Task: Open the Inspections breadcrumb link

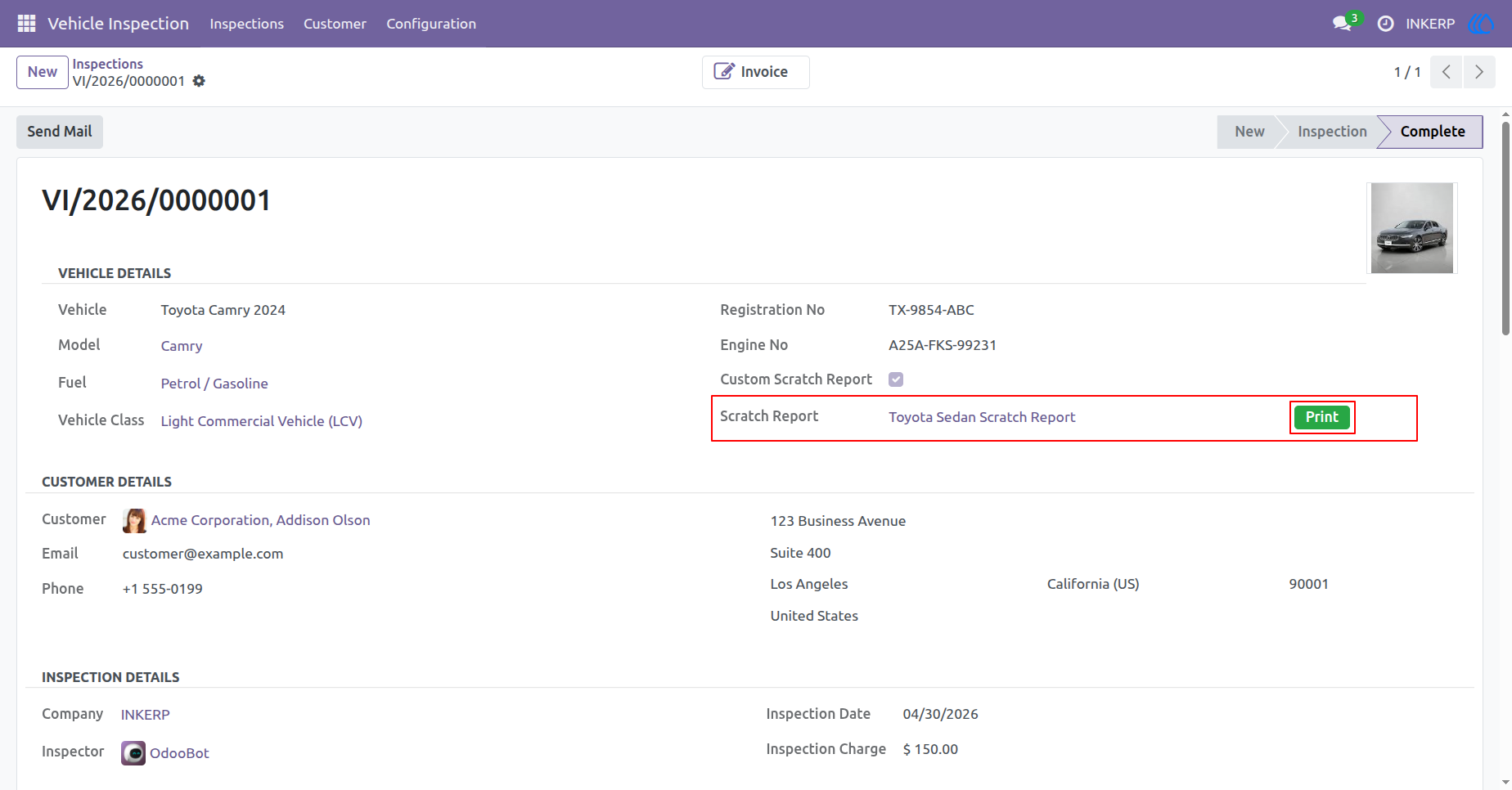Action: pos(107,64)
